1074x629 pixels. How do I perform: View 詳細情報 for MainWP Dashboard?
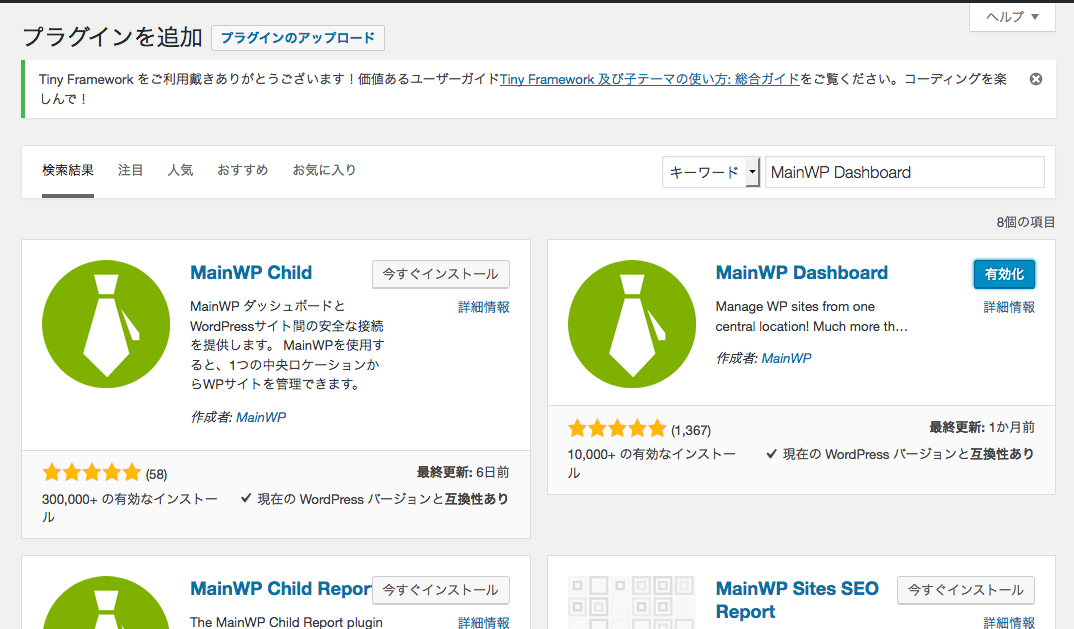click(1009, 307)
